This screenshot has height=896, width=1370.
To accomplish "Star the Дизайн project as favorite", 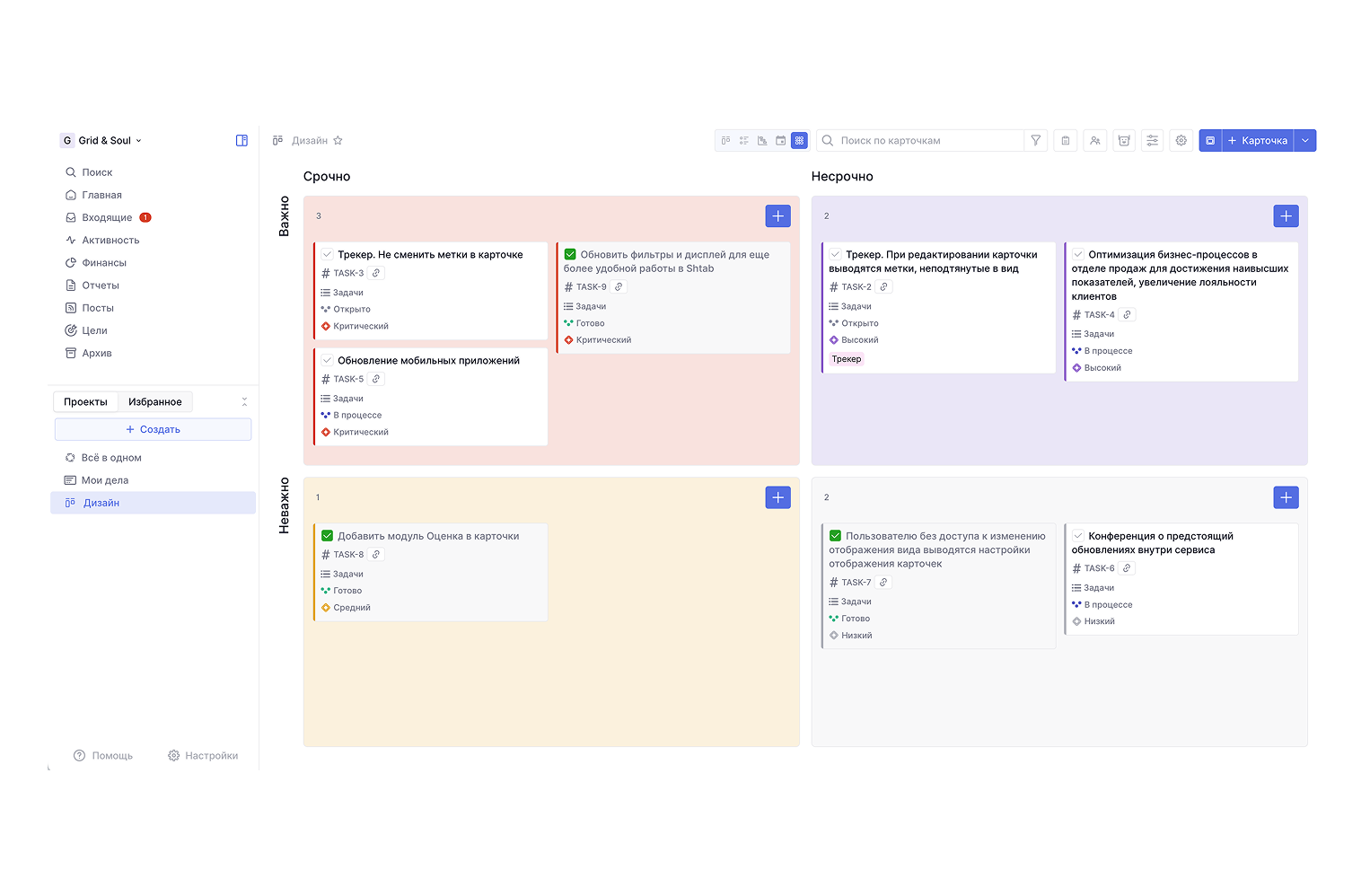I will pyautogui.click(x=338, y=141).
